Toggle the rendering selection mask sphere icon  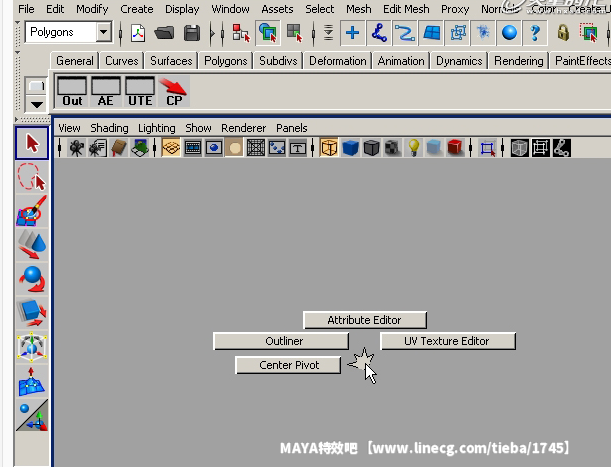pyautogui.click(x=509, y=33)
